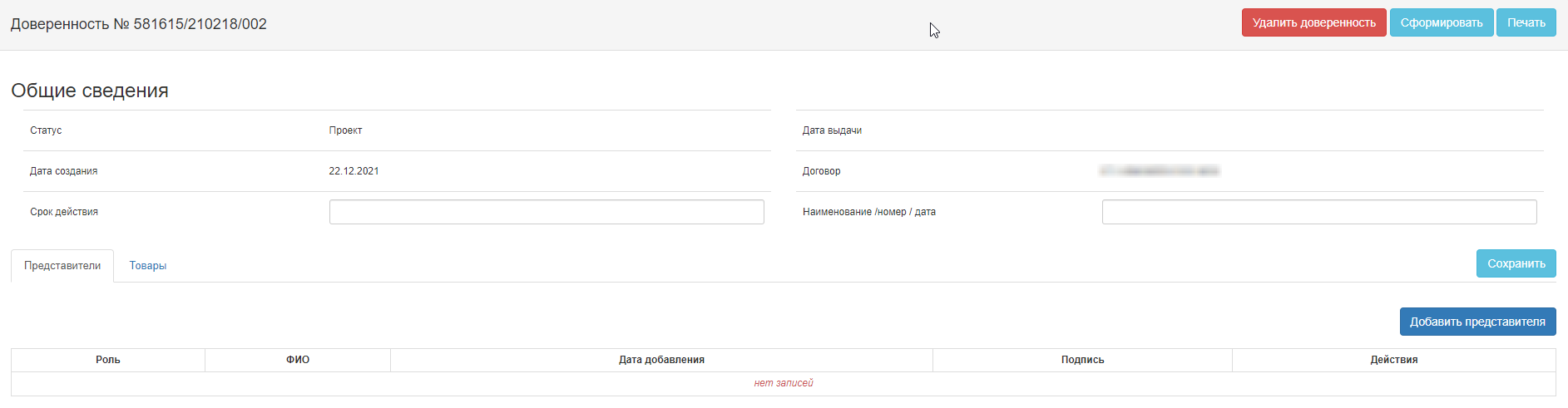This screenshot has width=1568, height=408.
Task: Click Добавить представителя button
Action: 1477,322
